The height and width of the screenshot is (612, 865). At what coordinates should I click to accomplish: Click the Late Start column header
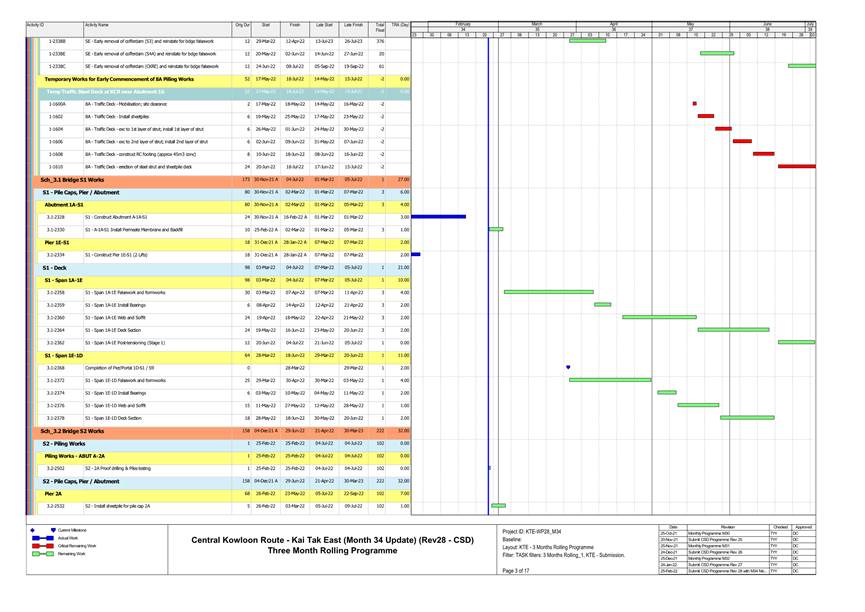click(326, 24)
